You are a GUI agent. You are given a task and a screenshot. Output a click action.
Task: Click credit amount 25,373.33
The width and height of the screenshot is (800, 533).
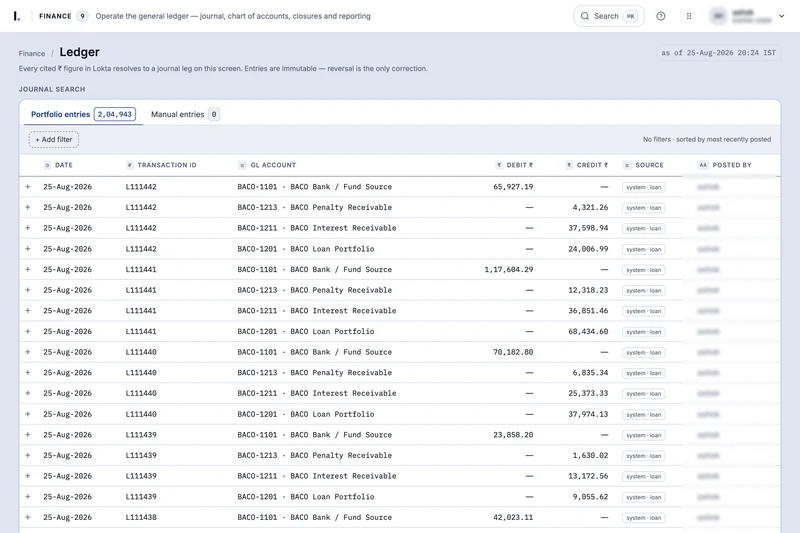coord(588,393)
